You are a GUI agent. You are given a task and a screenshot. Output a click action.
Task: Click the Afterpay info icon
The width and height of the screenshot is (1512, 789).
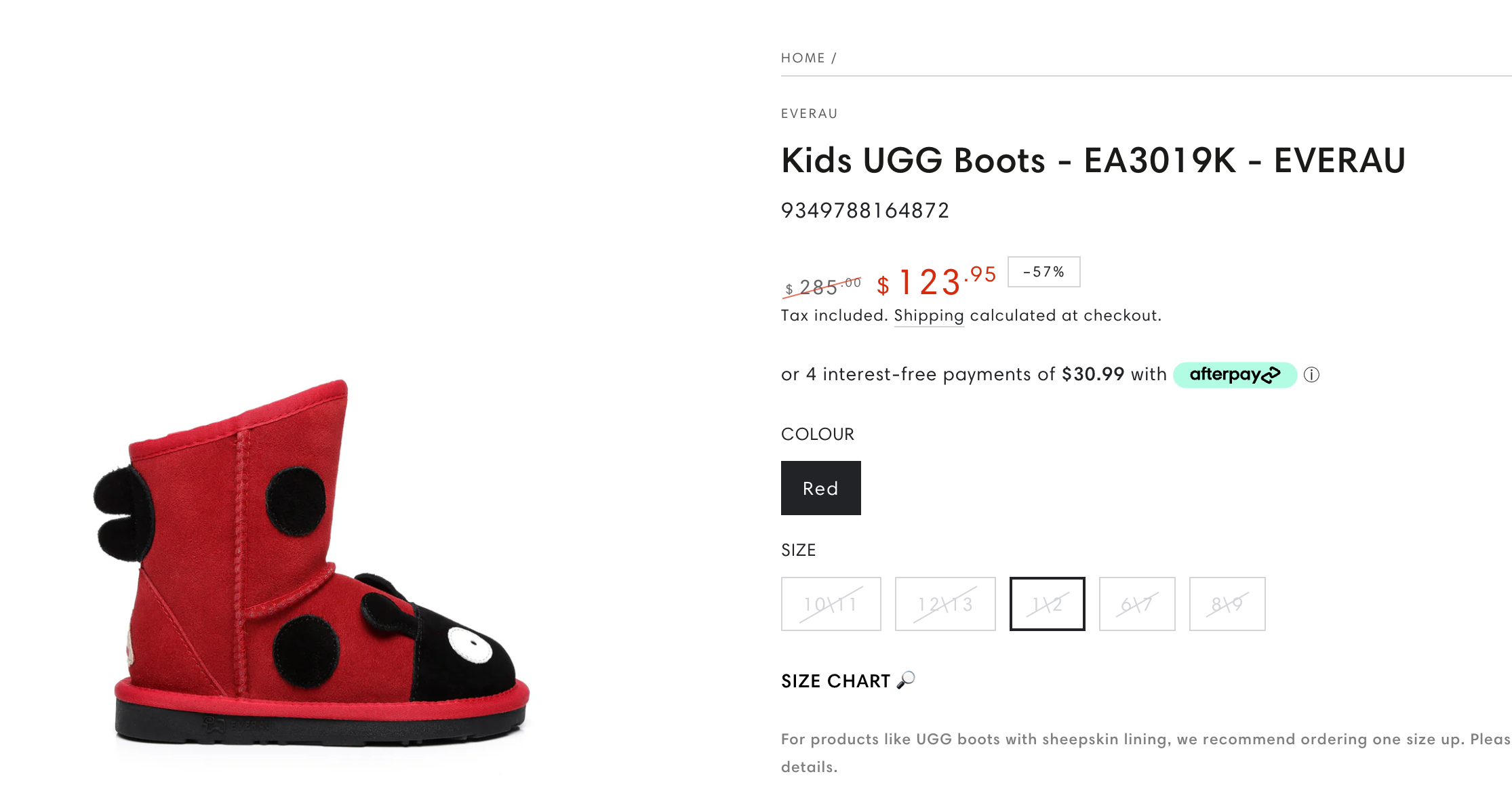1311,375
